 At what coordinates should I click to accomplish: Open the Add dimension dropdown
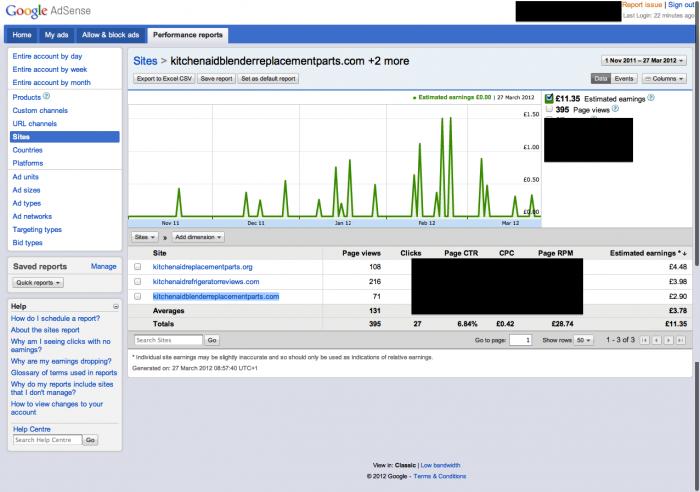point(198,237)
